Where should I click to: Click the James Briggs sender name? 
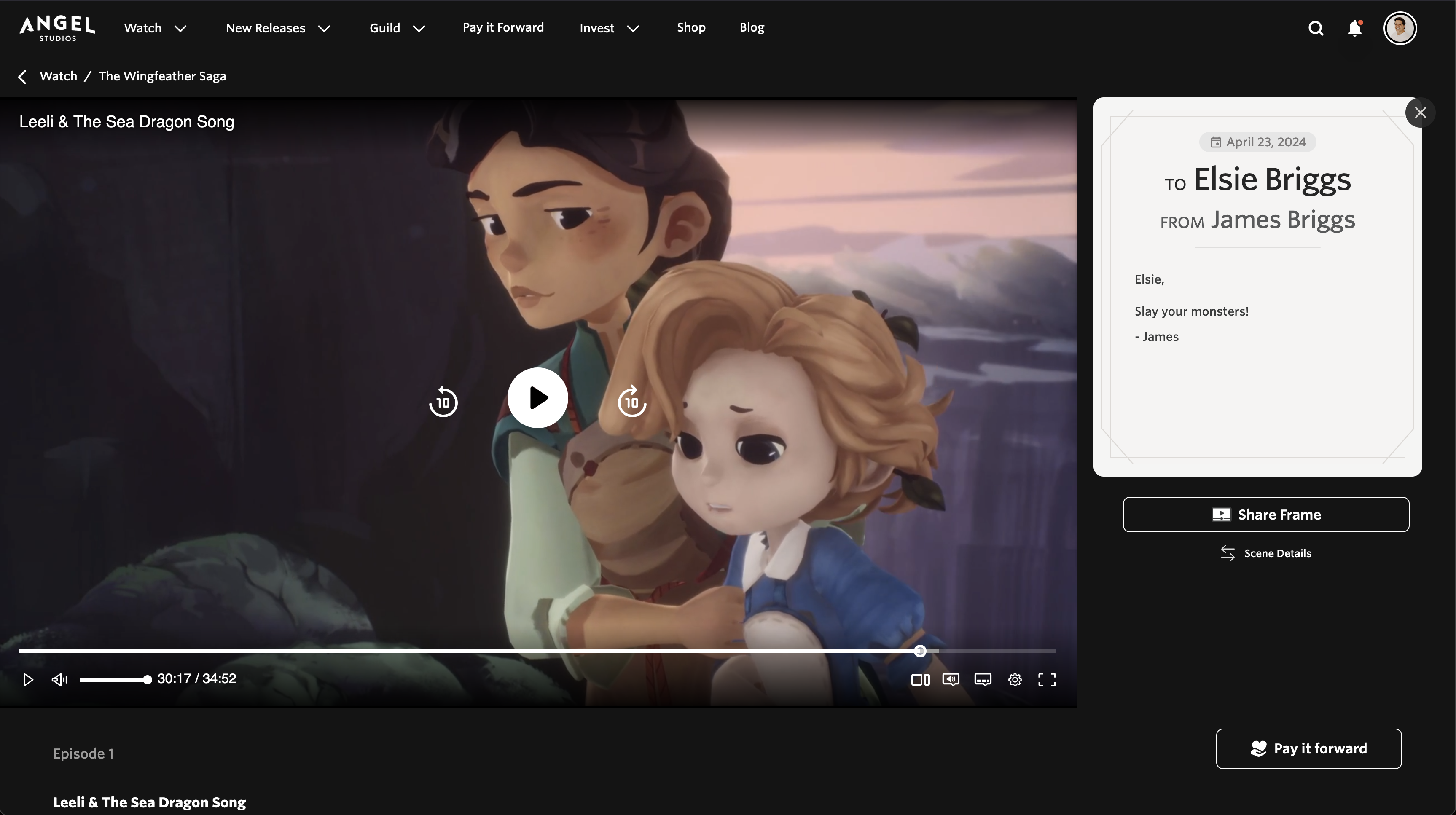[1282, 219]
